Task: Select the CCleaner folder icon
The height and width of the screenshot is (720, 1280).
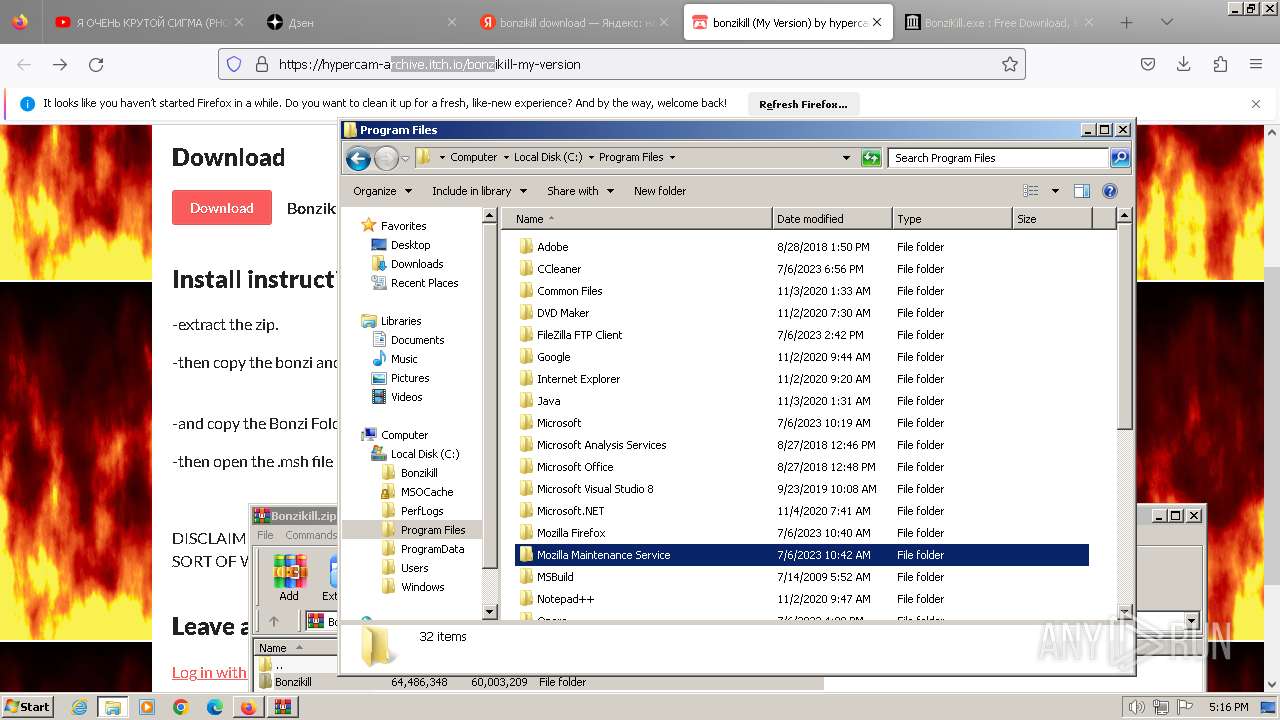Action: (527, 269)
